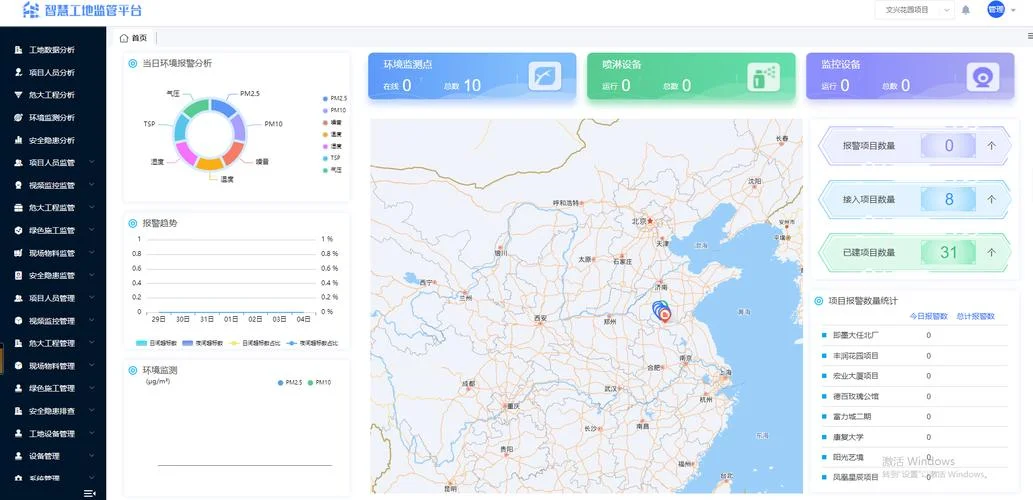Click the platform logo icon
Screen dimensions: 1033x500
click(x=30, y=10)
